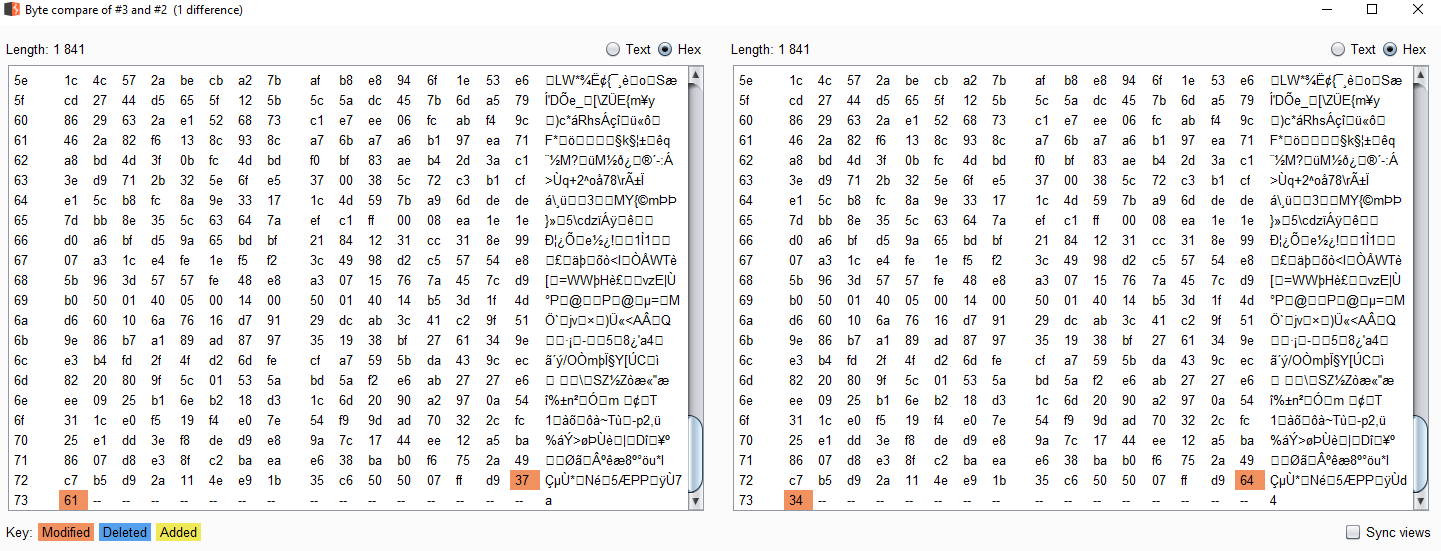The image size is (1441, 551).
Task: Click the window title Byte compare text
Action: point(133,10)
